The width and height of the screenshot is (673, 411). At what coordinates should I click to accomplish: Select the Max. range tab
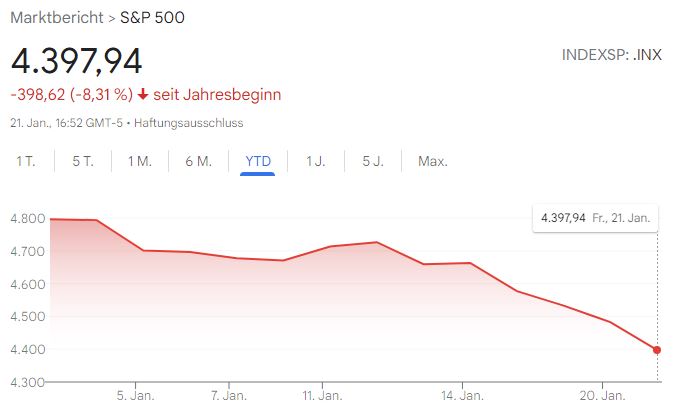tap(432, 161)
